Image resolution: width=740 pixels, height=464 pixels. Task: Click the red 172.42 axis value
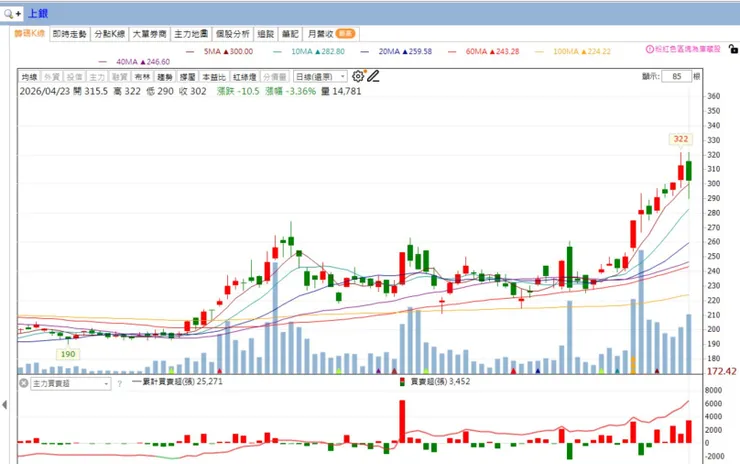tap(721, 371)
